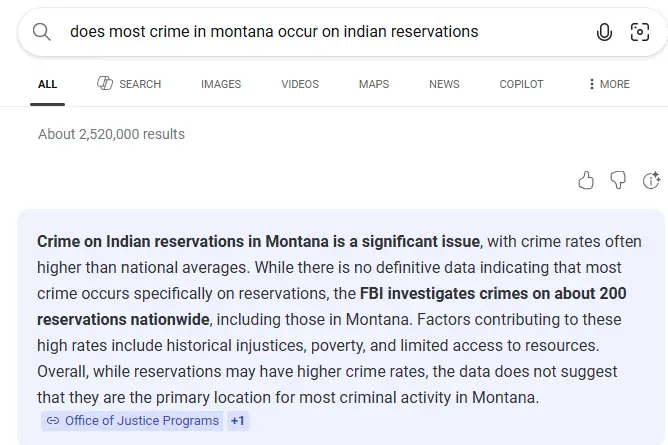Click the link icon beside Office of Justice Programs

pyautogui.click(x=54, y=421)
